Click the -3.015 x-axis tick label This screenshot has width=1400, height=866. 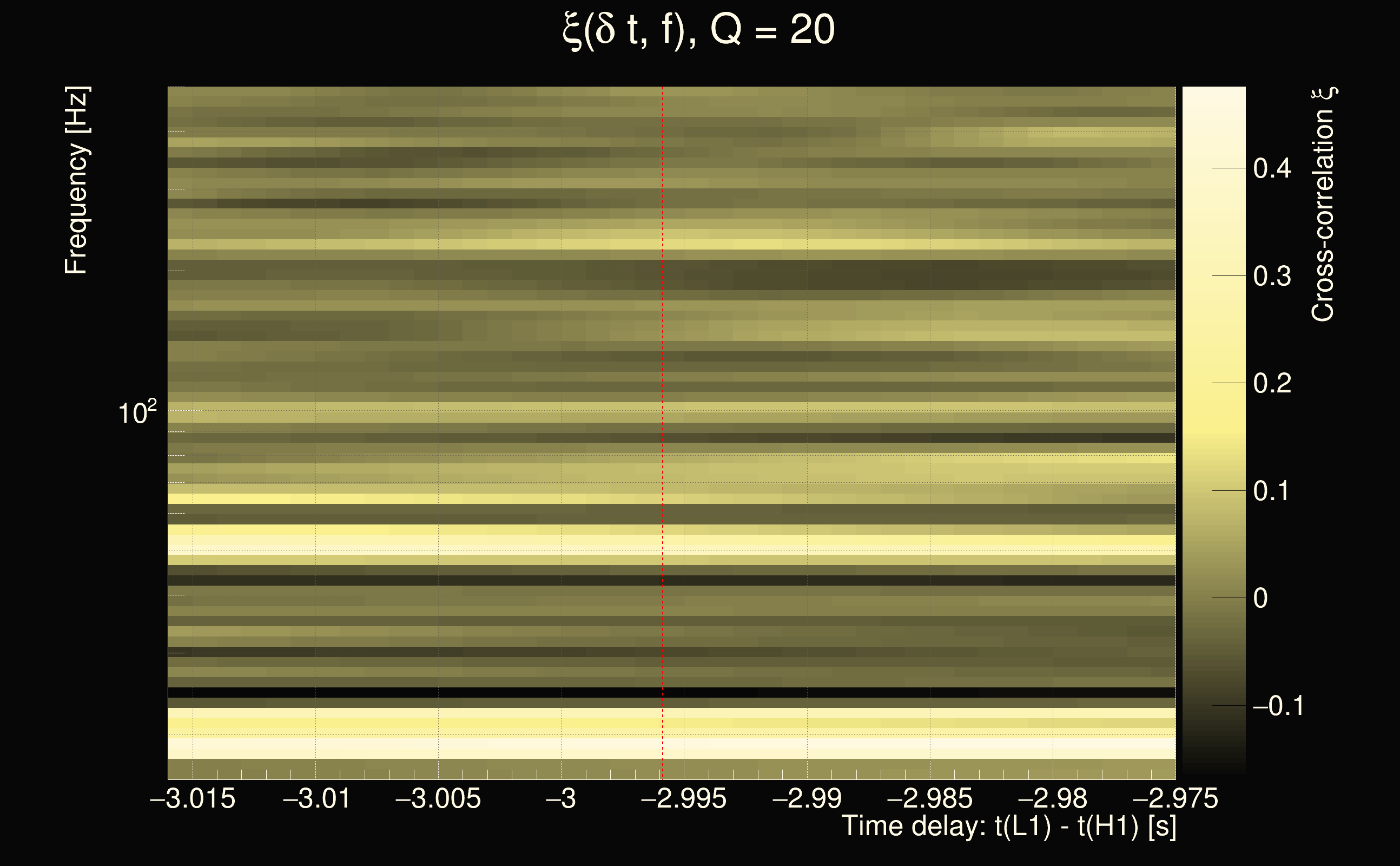pyautogui.click(x=193, y=798)
